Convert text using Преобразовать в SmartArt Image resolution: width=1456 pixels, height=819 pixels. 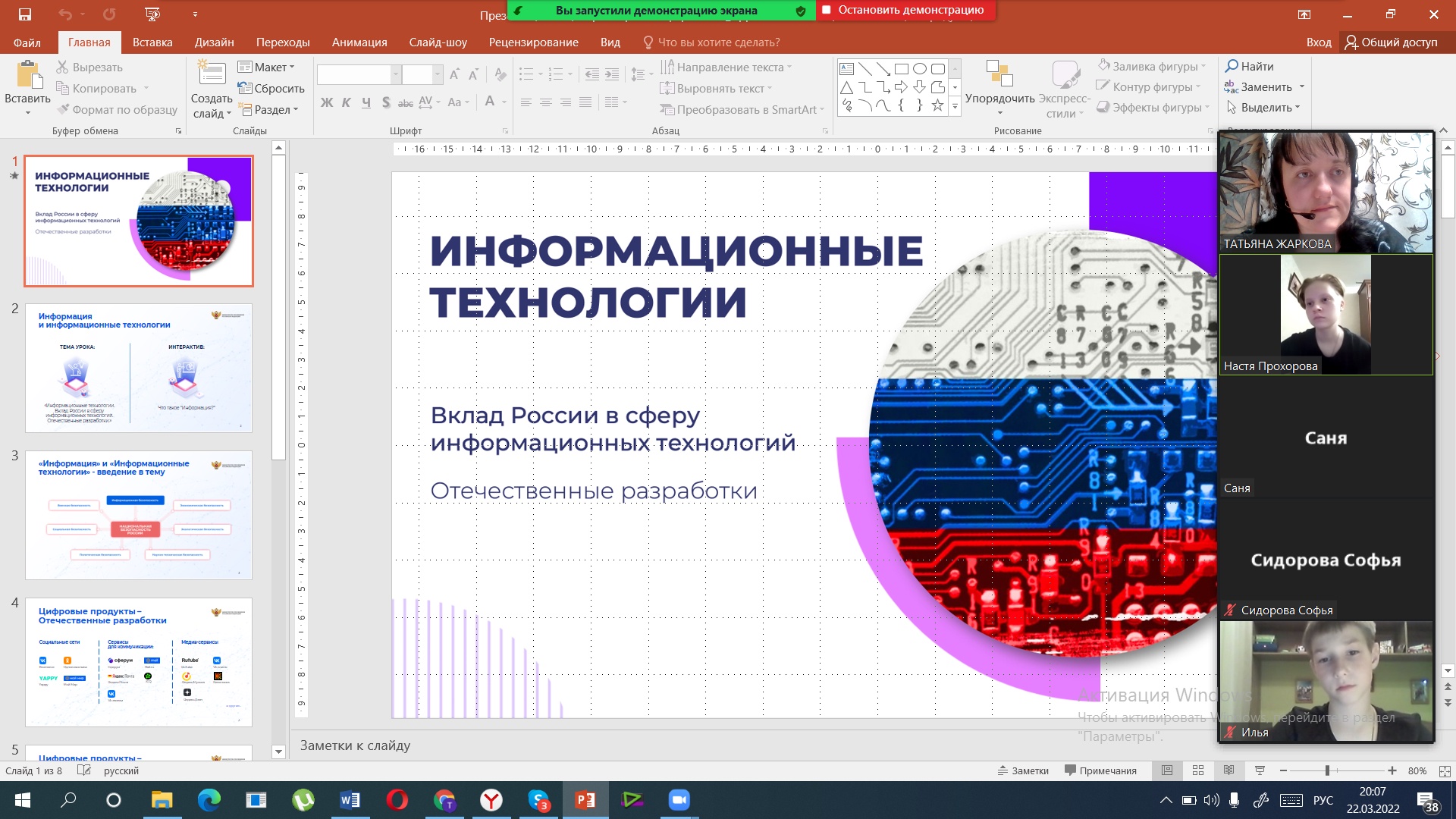742,110
